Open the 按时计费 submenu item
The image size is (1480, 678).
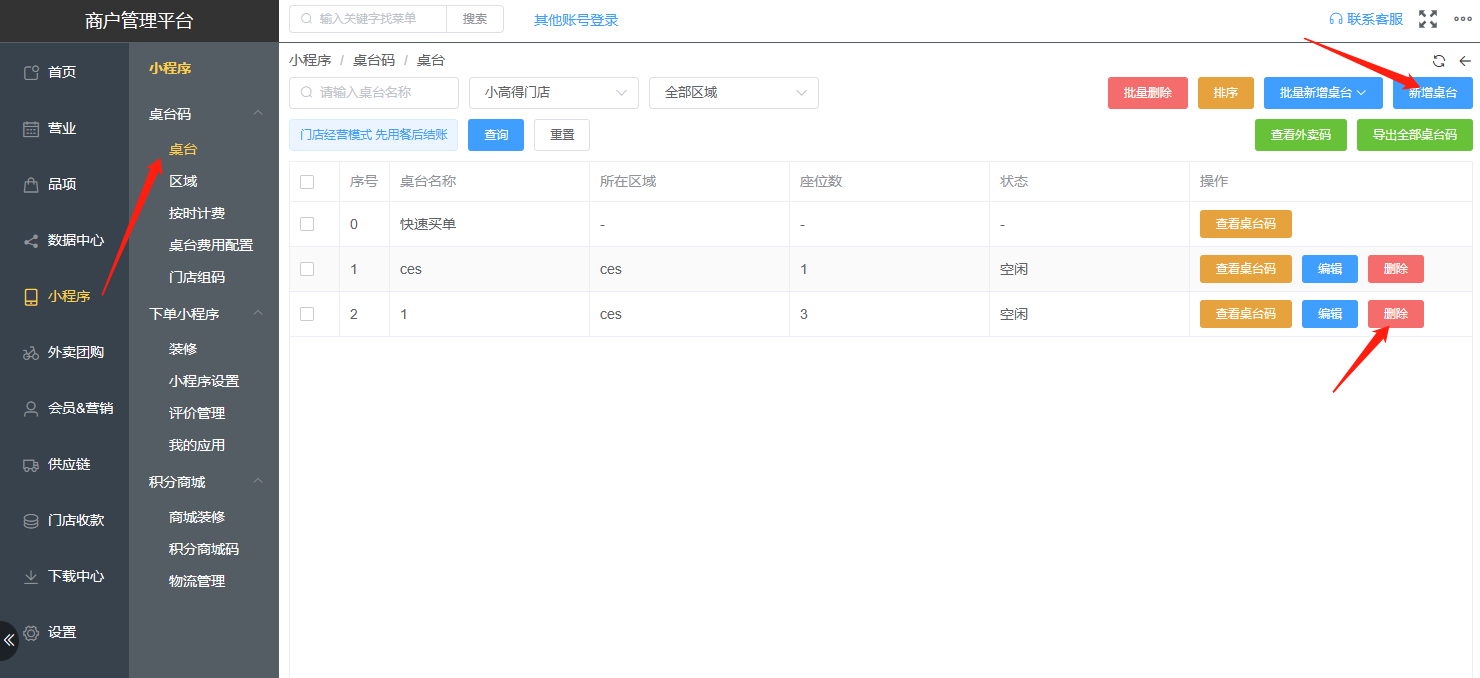[x=197, y=213]
